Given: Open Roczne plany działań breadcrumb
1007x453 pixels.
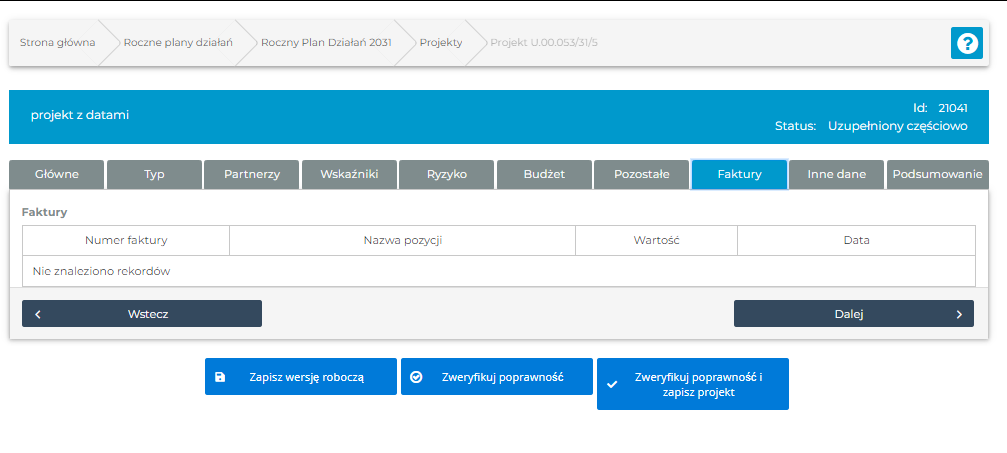Looking at the screenshot, I should 177,43.
